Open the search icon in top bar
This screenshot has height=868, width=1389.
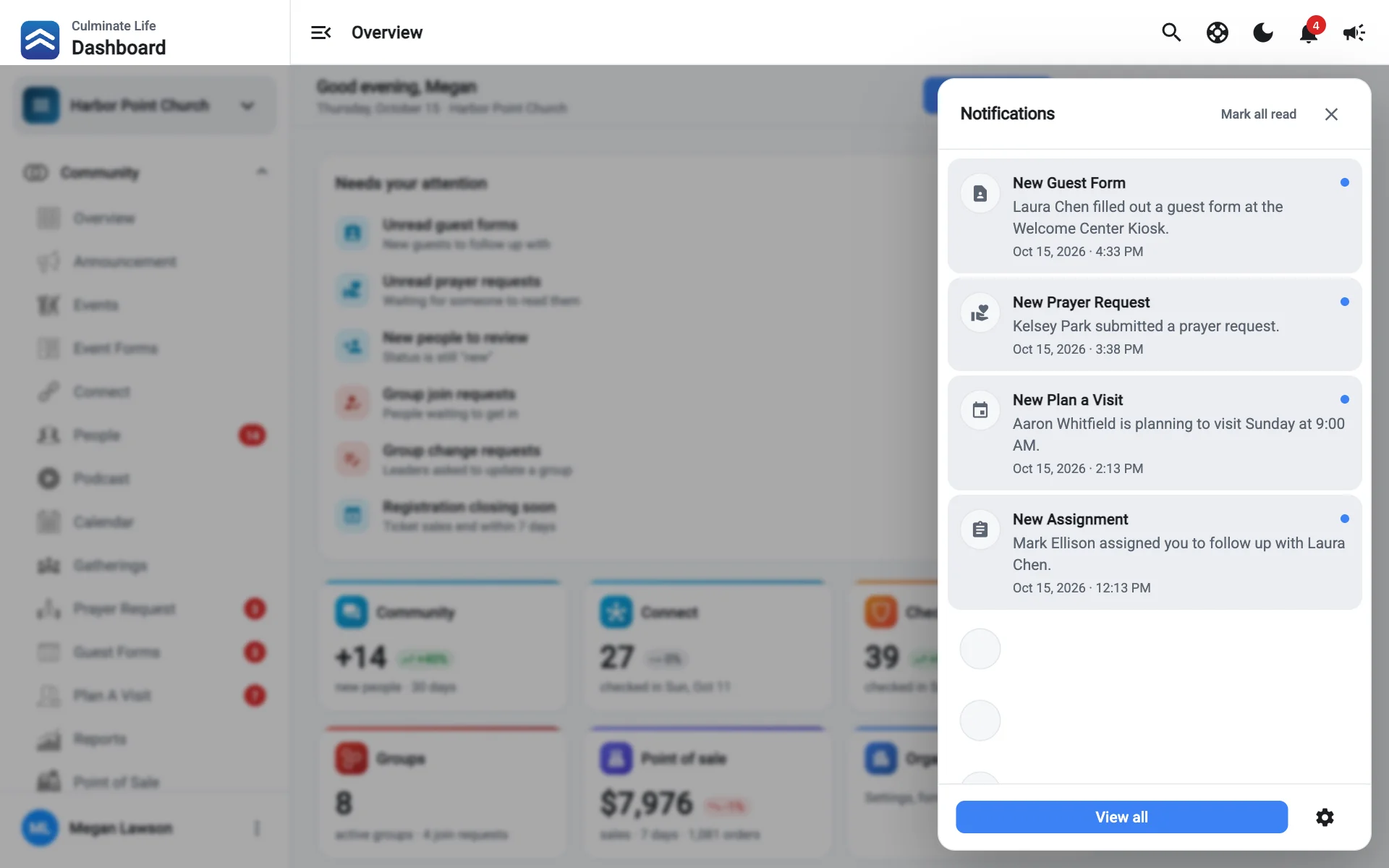tap(1171, 33)
